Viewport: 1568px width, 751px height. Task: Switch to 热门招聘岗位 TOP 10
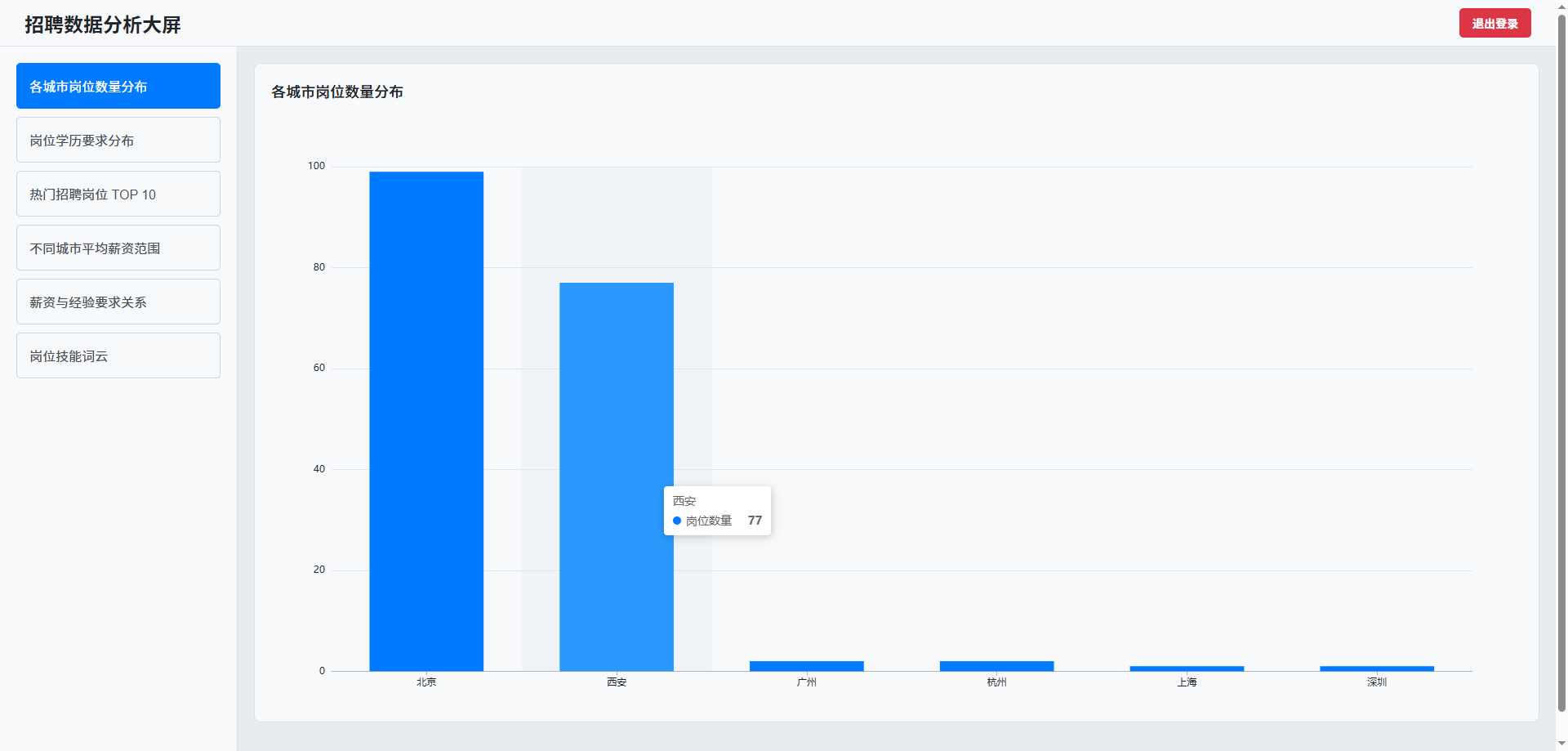tap(118, 194)
